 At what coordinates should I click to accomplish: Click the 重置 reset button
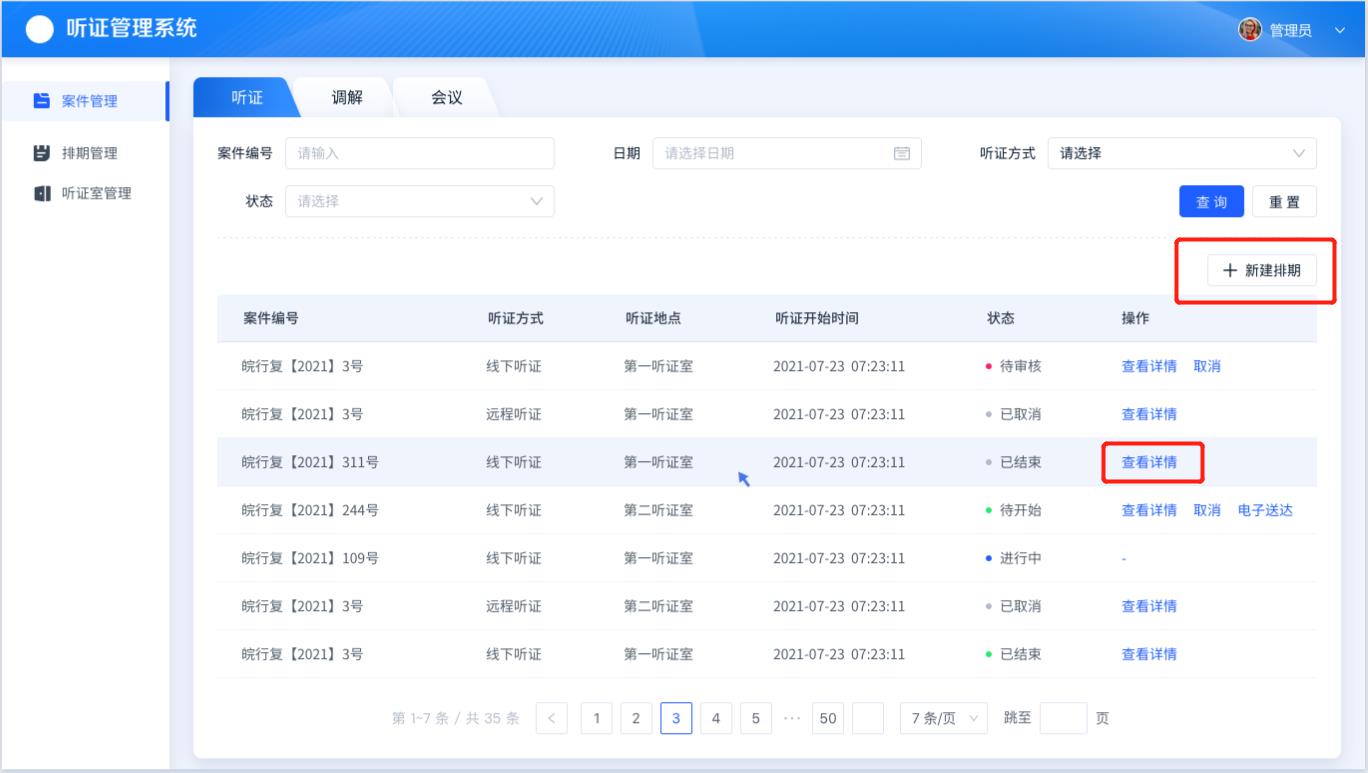(x=1284, y=201)
